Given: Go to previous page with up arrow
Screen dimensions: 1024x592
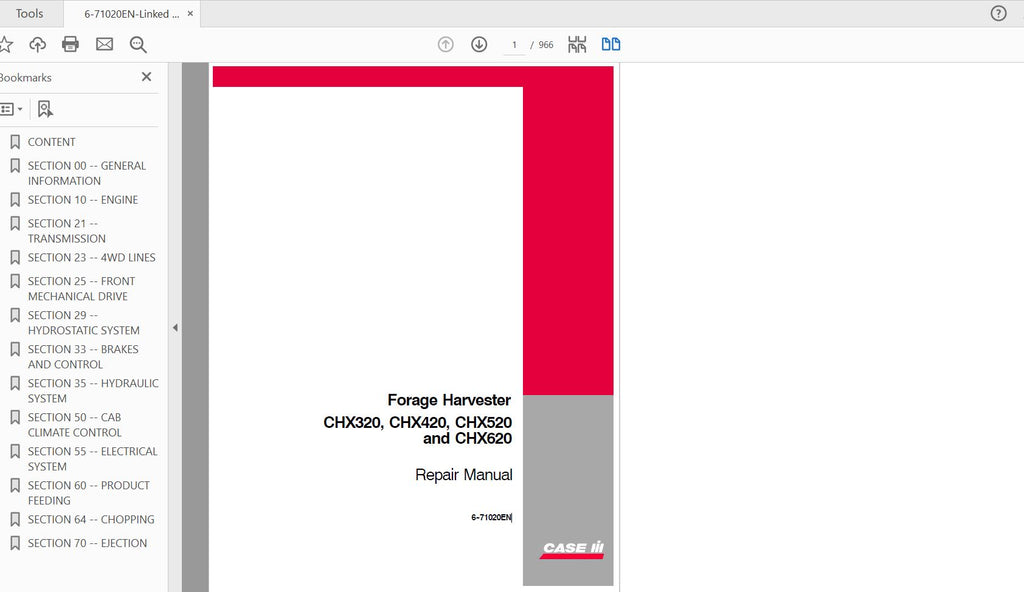Looking at the screenshot, I should pos(445,44).
